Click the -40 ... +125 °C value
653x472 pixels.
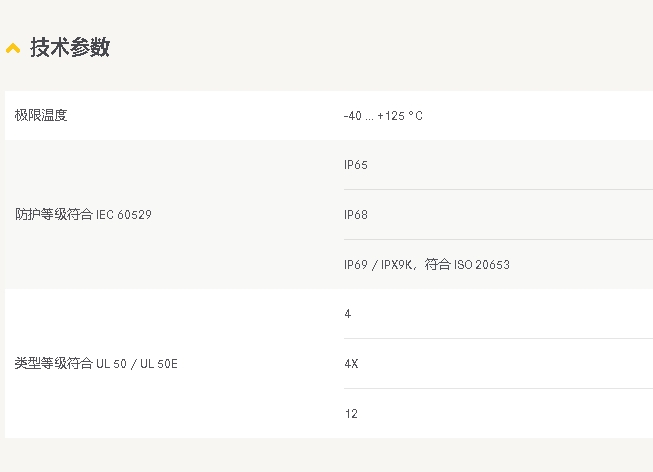click(x=383, y=116)
